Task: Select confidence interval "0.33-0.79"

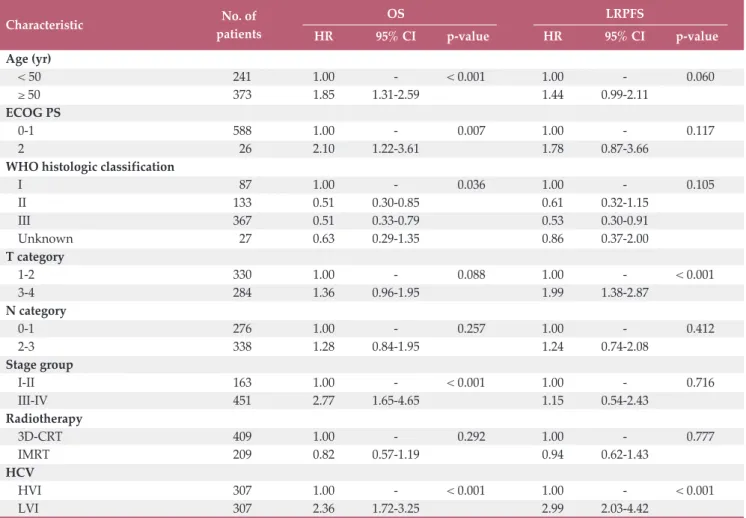Action: click(x=396, y=221)
